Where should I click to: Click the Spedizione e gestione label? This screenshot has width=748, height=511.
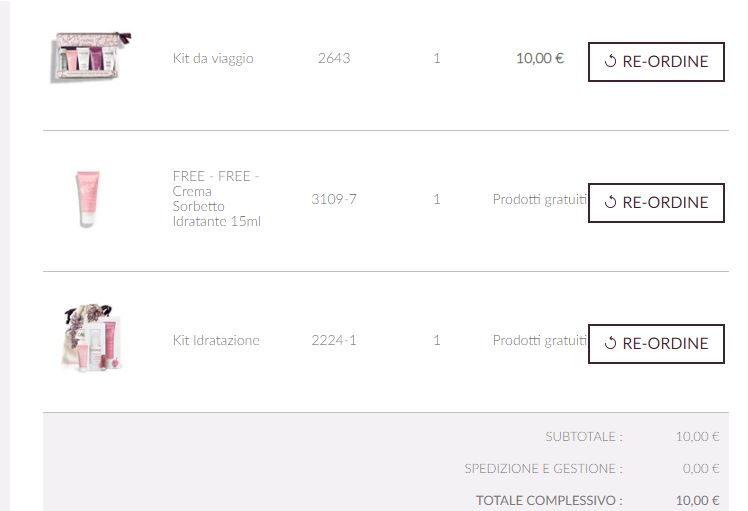543,468
